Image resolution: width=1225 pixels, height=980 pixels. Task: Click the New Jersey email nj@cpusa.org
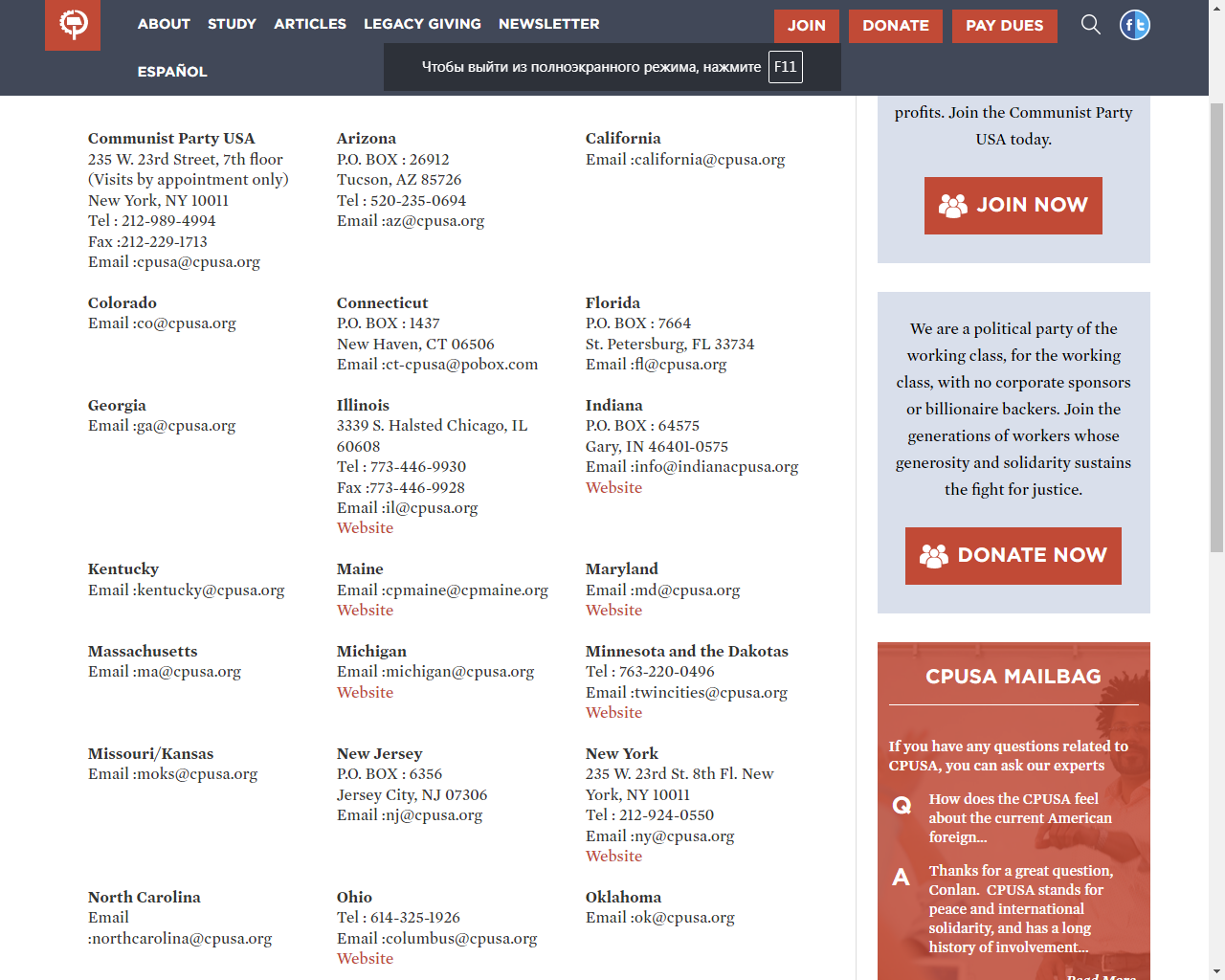433,815
